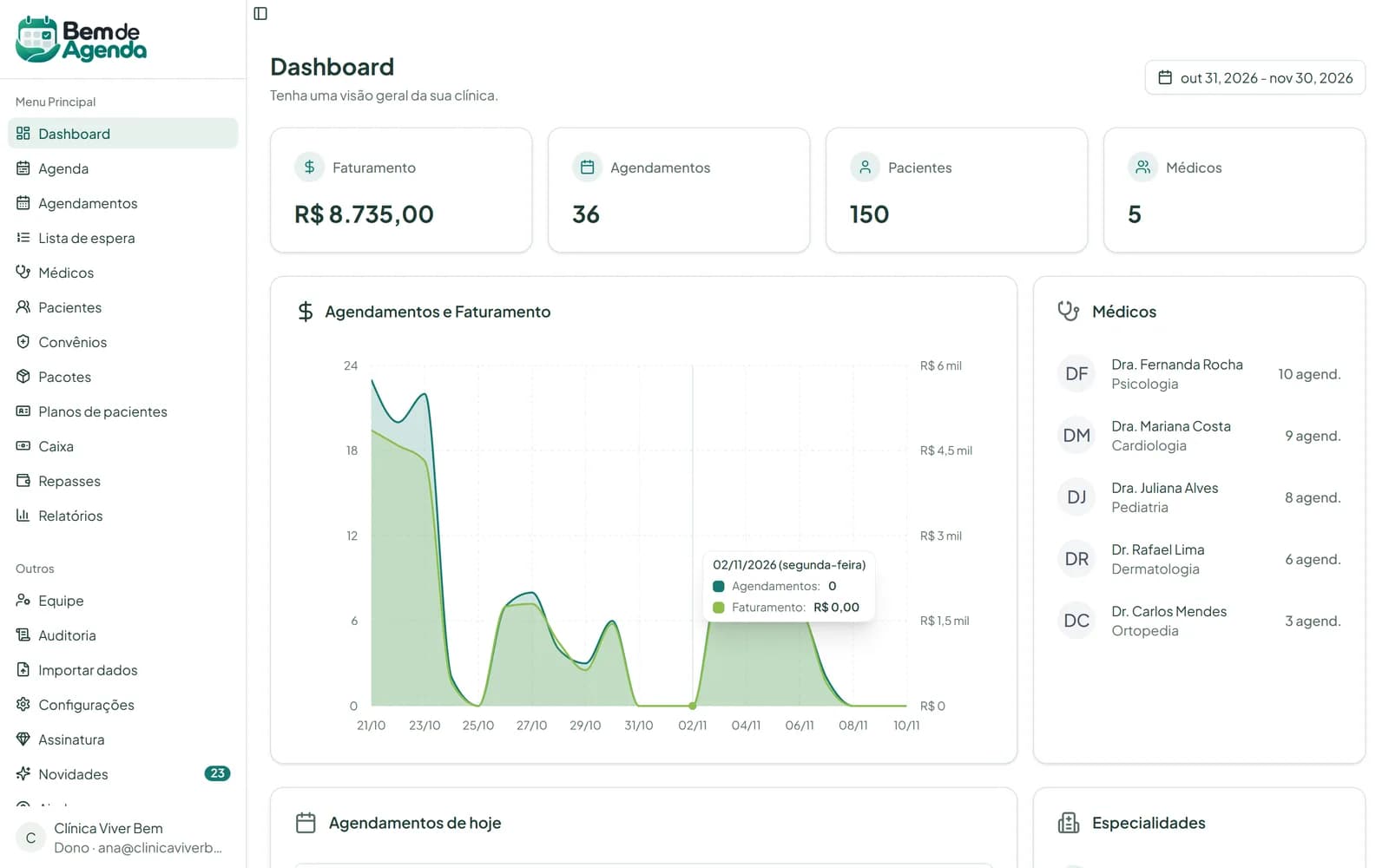Click the Assinatura diamond icon
Image resolution: width=1389 pixels, height=868 pixels.
click(x=23, y=740)
